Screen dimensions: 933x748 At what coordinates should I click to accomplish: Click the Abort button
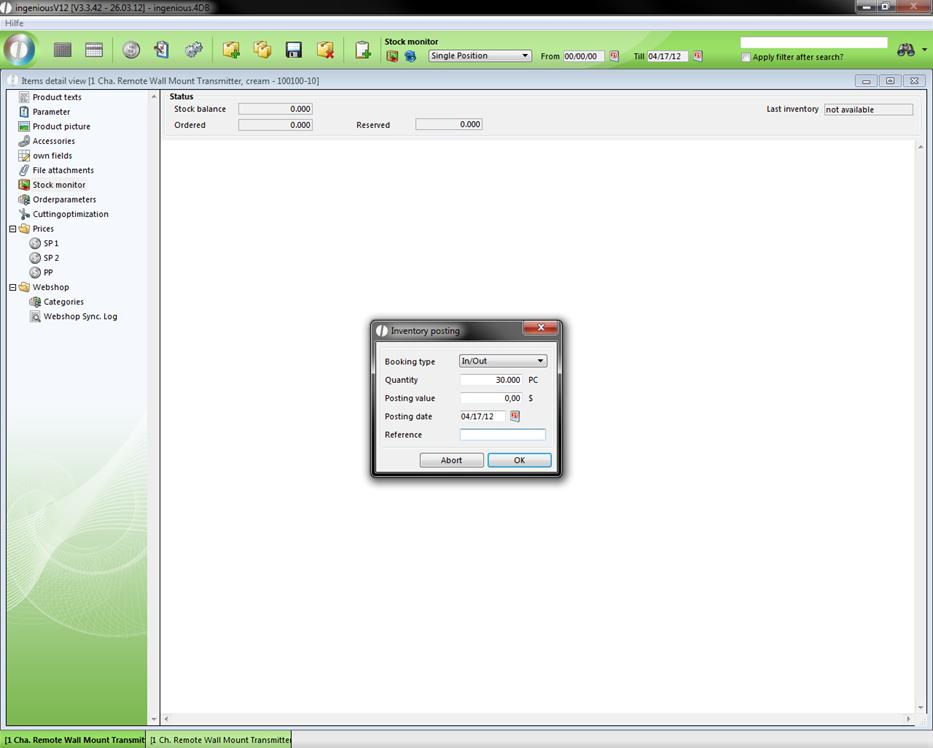[452, 460]
